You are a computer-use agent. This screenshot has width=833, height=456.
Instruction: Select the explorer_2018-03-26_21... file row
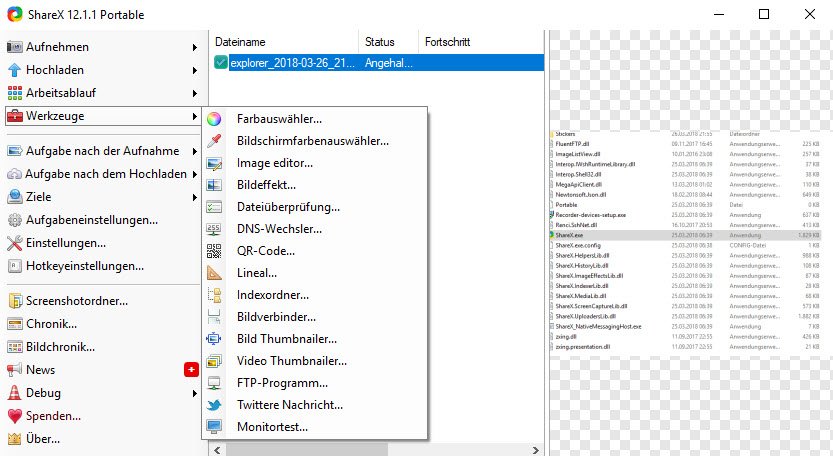click(x=377, y=63)
